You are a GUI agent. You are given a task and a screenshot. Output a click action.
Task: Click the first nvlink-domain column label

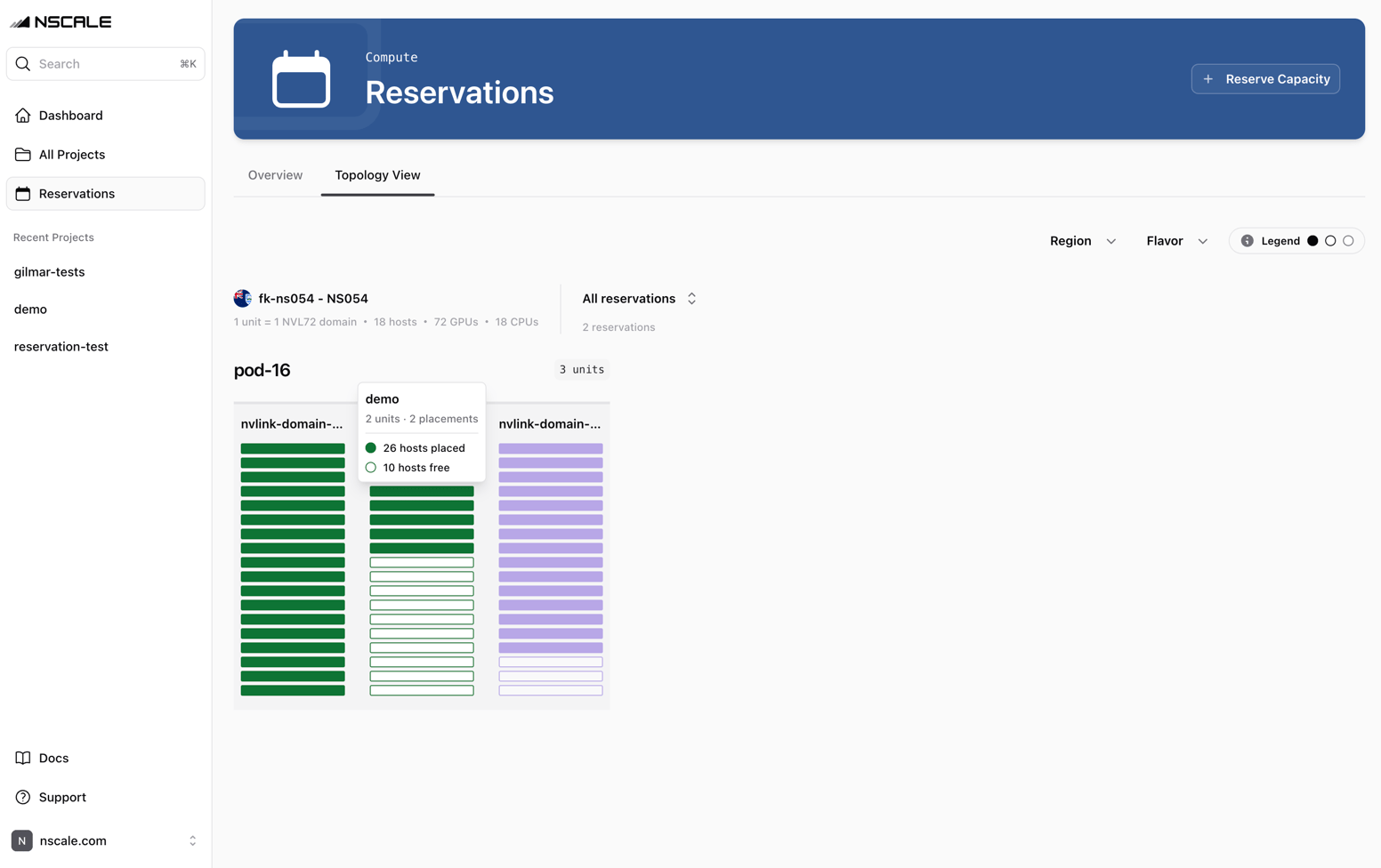coord(292,424)
